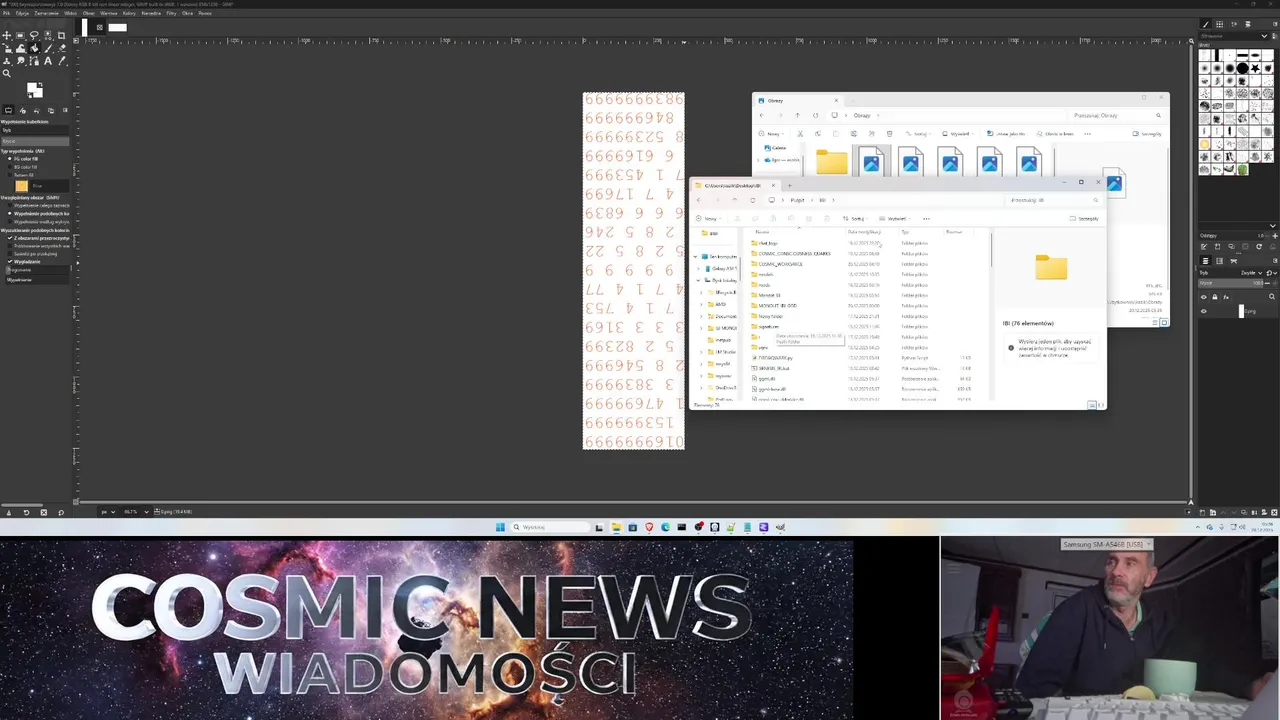Refresh the IBI Explorer window
Image resolution: width=1280 pixels, height=720 pixels.
point(753,200)
